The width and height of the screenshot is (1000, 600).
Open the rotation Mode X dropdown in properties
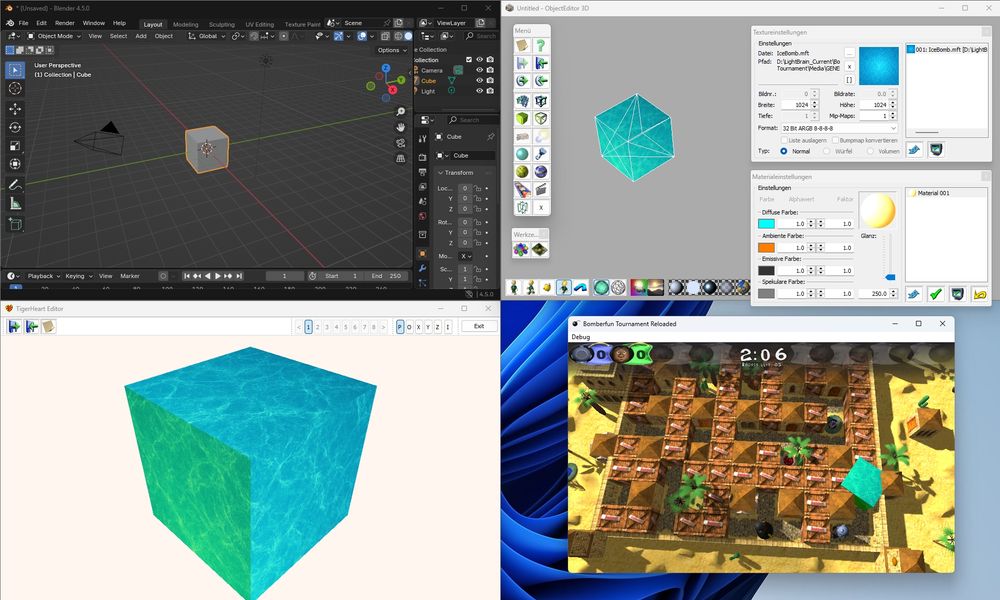click(x=466, y=256)
